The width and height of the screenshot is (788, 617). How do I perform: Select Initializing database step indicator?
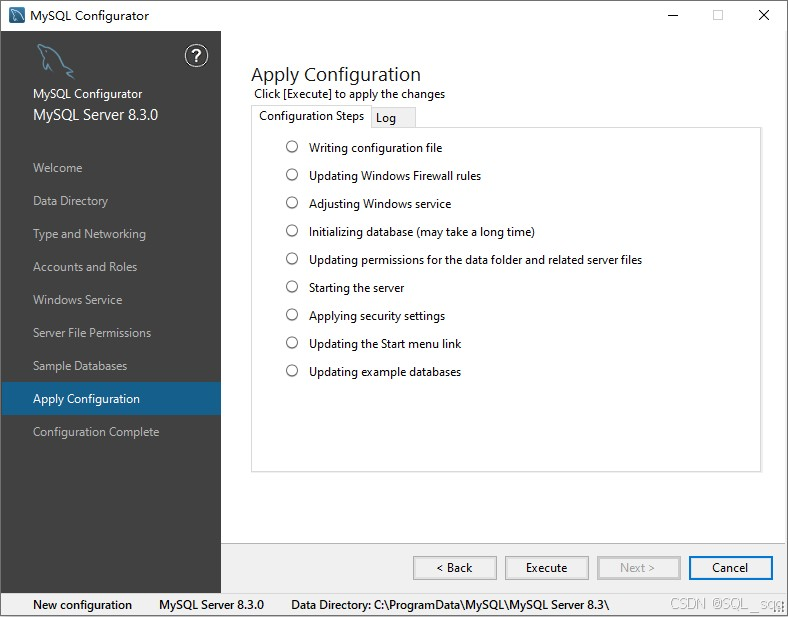tap(292, 231)
